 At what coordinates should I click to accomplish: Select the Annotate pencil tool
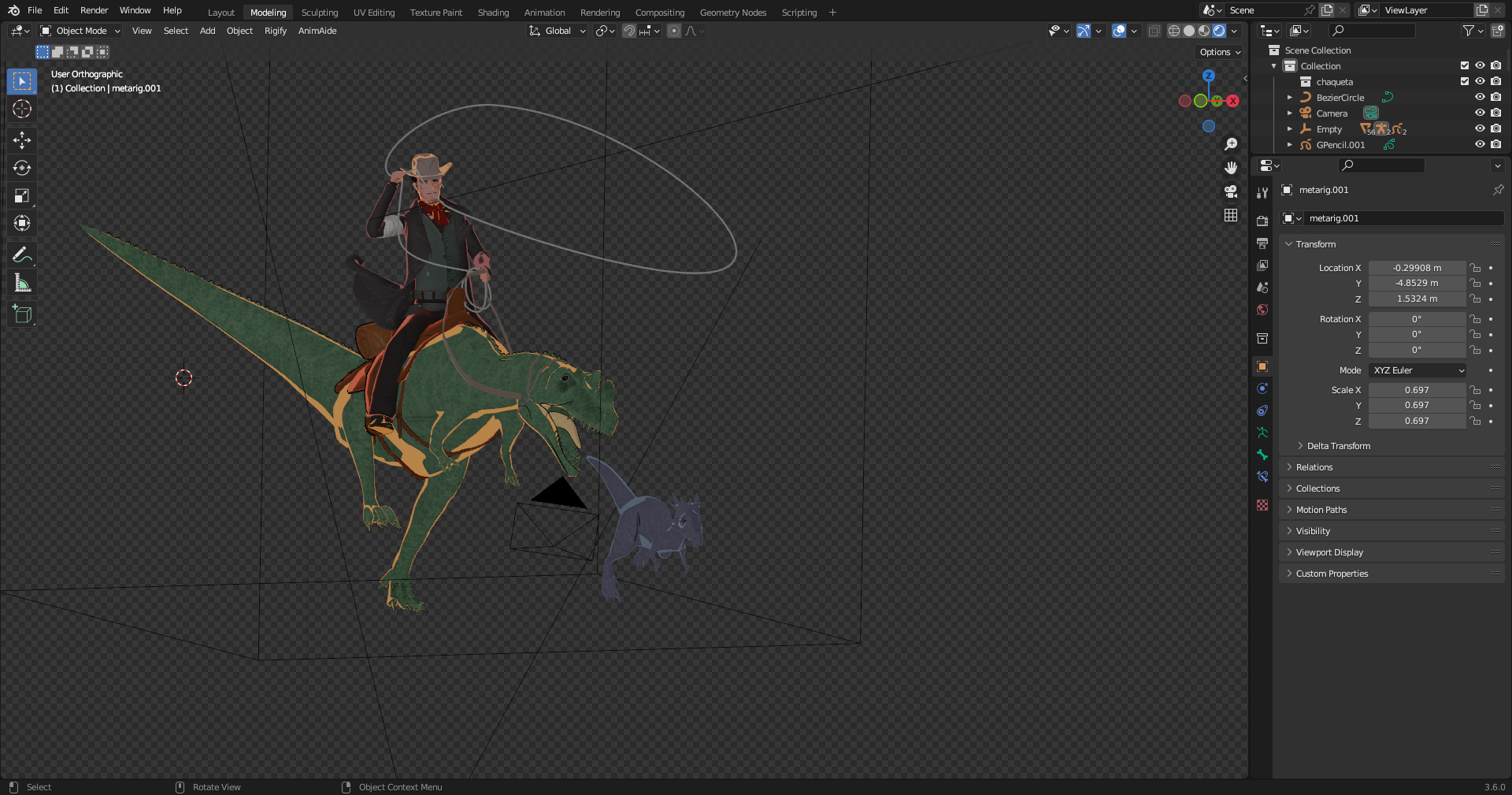[22, 254]
